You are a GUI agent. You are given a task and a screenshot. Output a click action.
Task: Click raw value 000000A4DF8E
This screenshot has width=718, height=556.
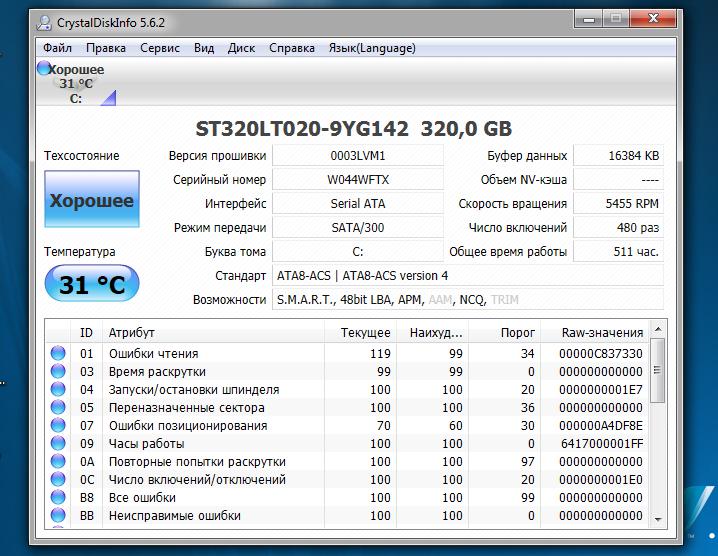(x=600, y=425)
